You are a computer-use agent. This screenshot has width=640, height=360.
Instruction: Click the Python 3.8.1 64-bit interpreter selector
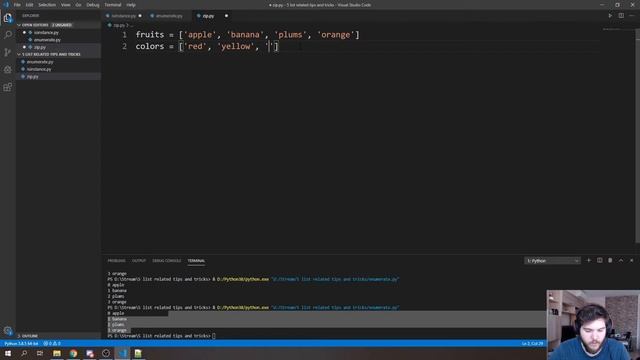coord(21,344)
